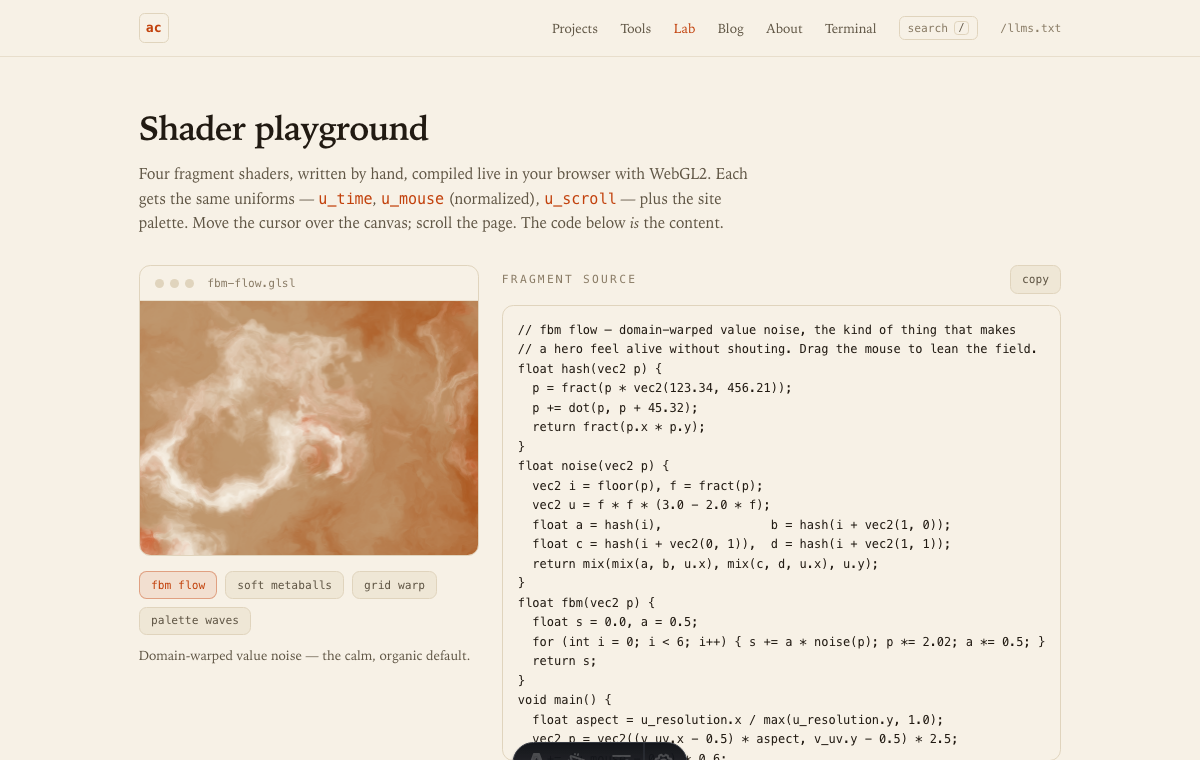
Task: Click the fbm-flow.glsl filename
Action: coord(251,283)
